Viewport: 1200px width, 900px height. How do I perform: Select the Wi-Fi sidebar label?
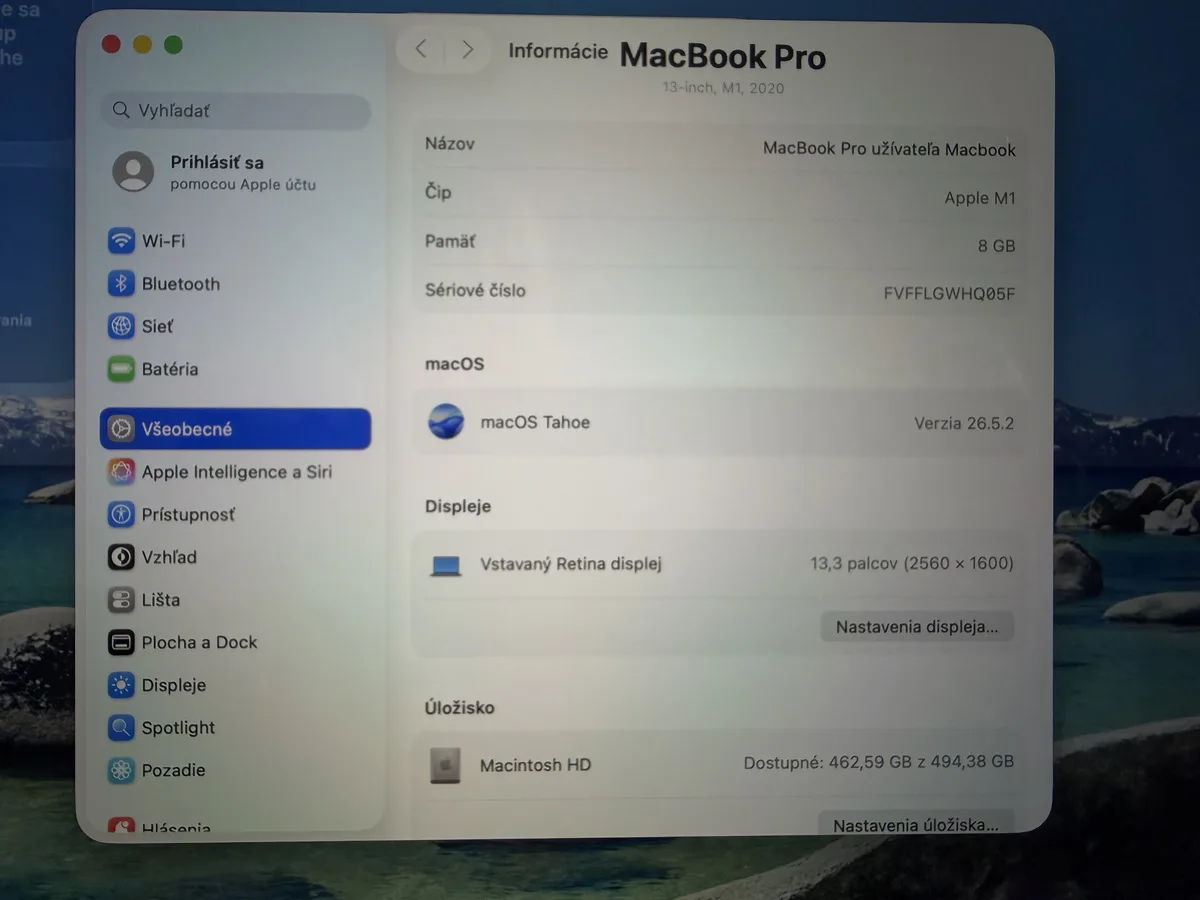[163, 241]
